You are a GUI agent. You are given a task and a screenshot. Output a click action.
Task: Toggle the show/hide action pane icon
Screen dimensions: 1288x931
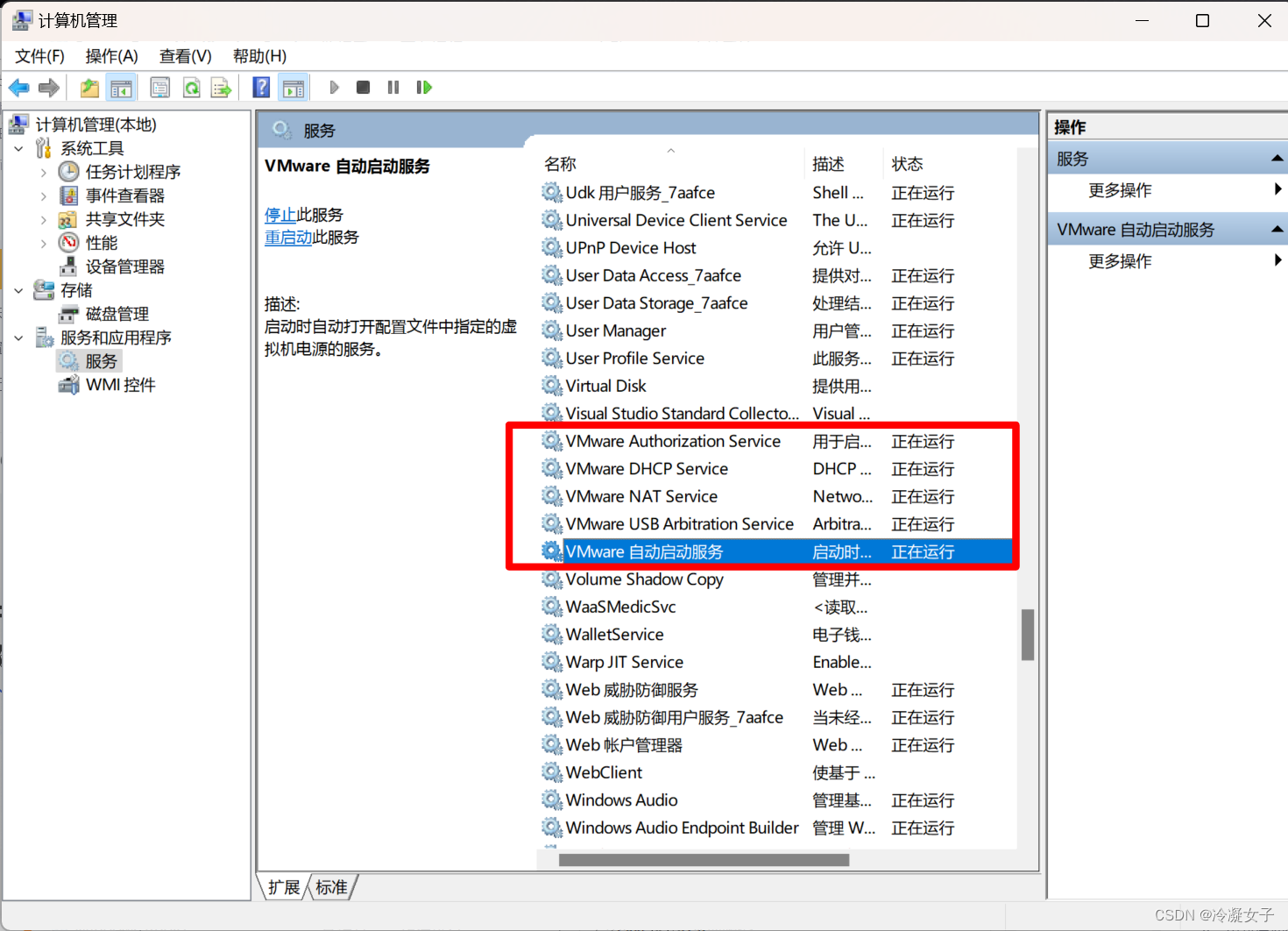294,88
